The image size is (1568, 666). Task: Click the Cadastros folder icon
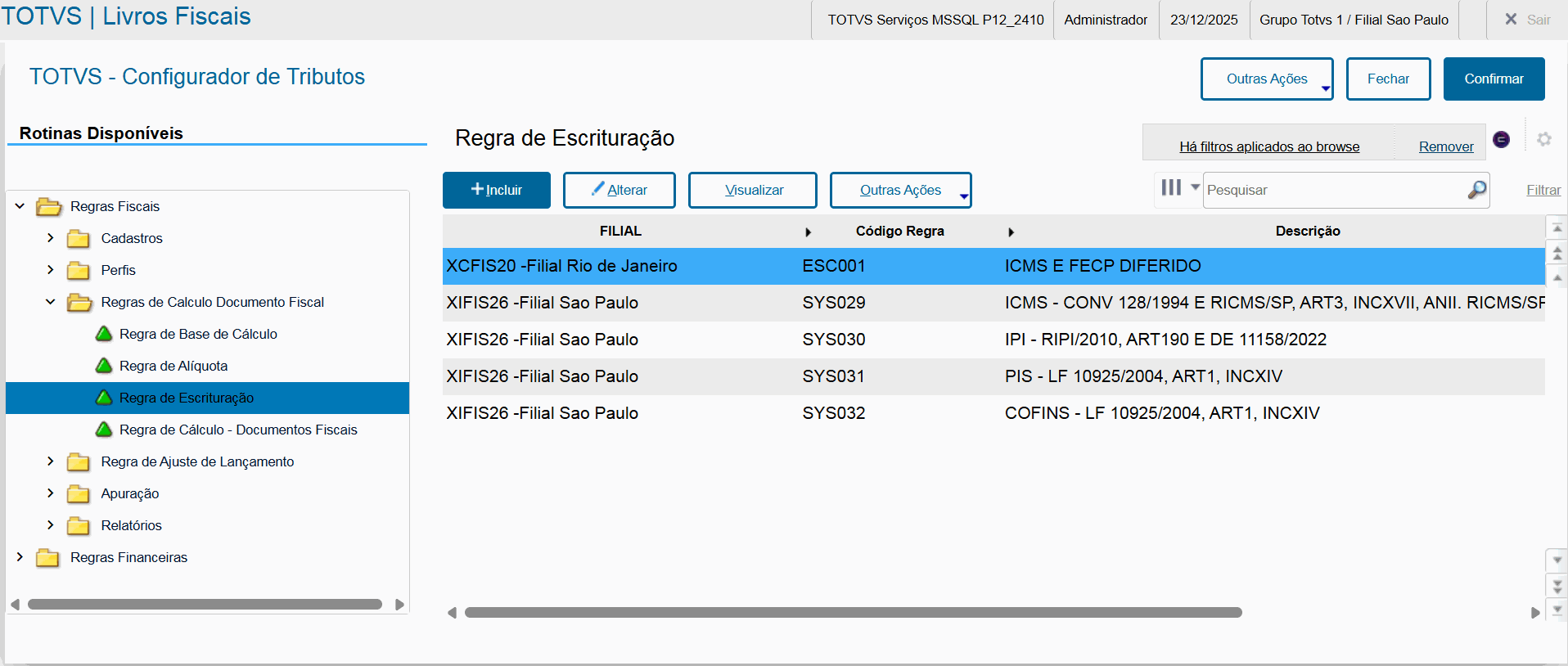click(79, 239)
